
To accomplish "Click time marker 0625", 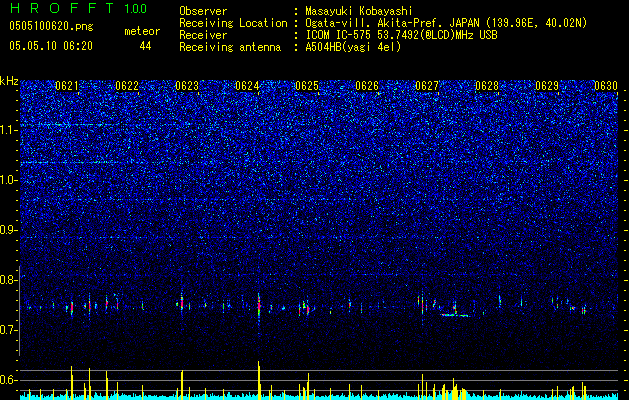I will click(x=307, y=86).
